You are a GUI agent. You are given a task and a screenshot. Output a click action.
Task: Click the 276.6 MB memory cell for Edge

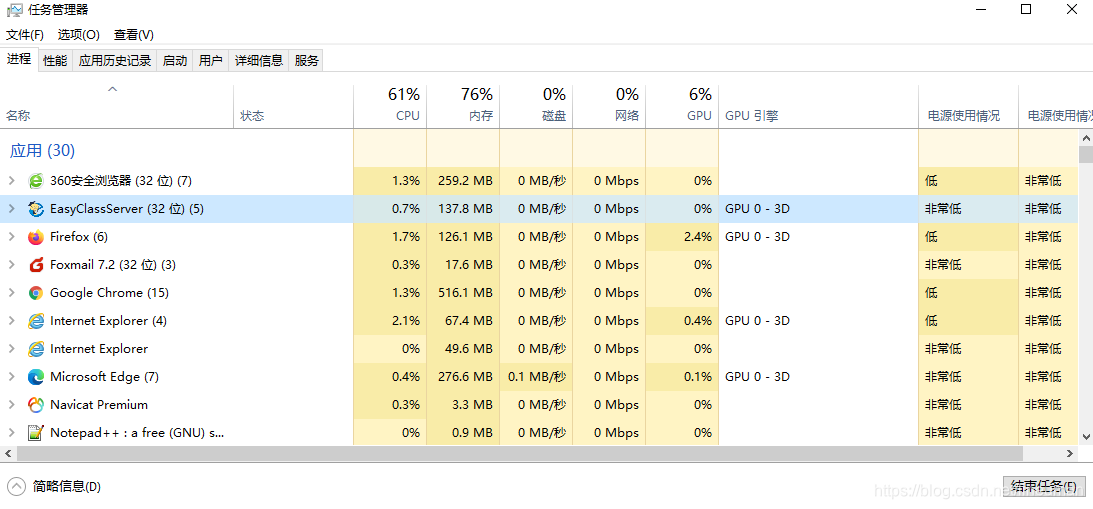(463, 377)
